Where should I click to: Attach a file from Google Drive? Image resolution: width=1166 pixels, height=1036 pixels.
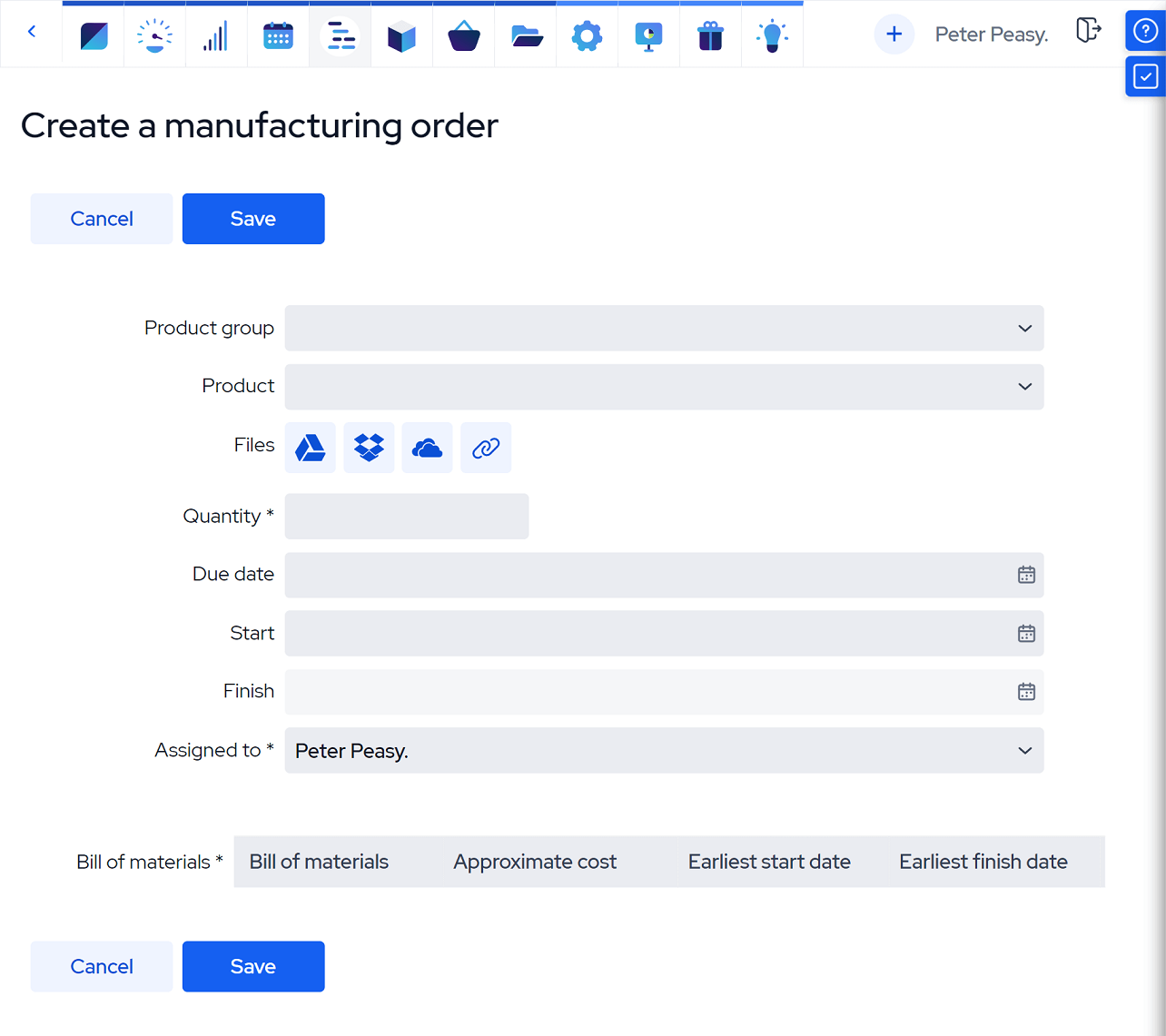tap(311, 448)
